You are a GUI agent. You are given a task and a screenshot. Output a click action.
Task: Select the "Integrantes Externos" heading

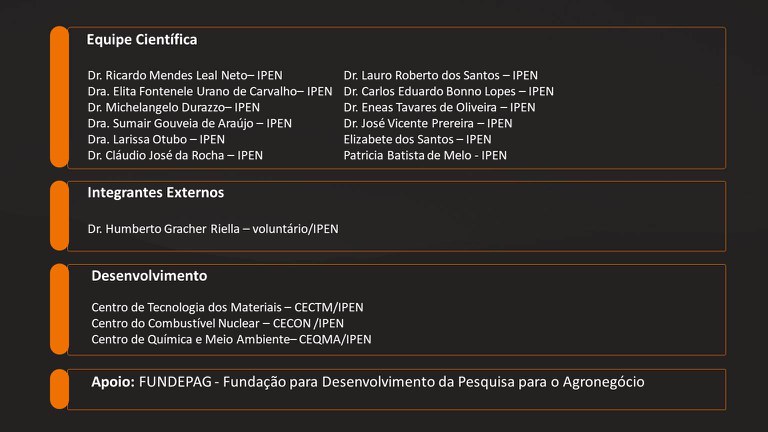coord(155,192)
